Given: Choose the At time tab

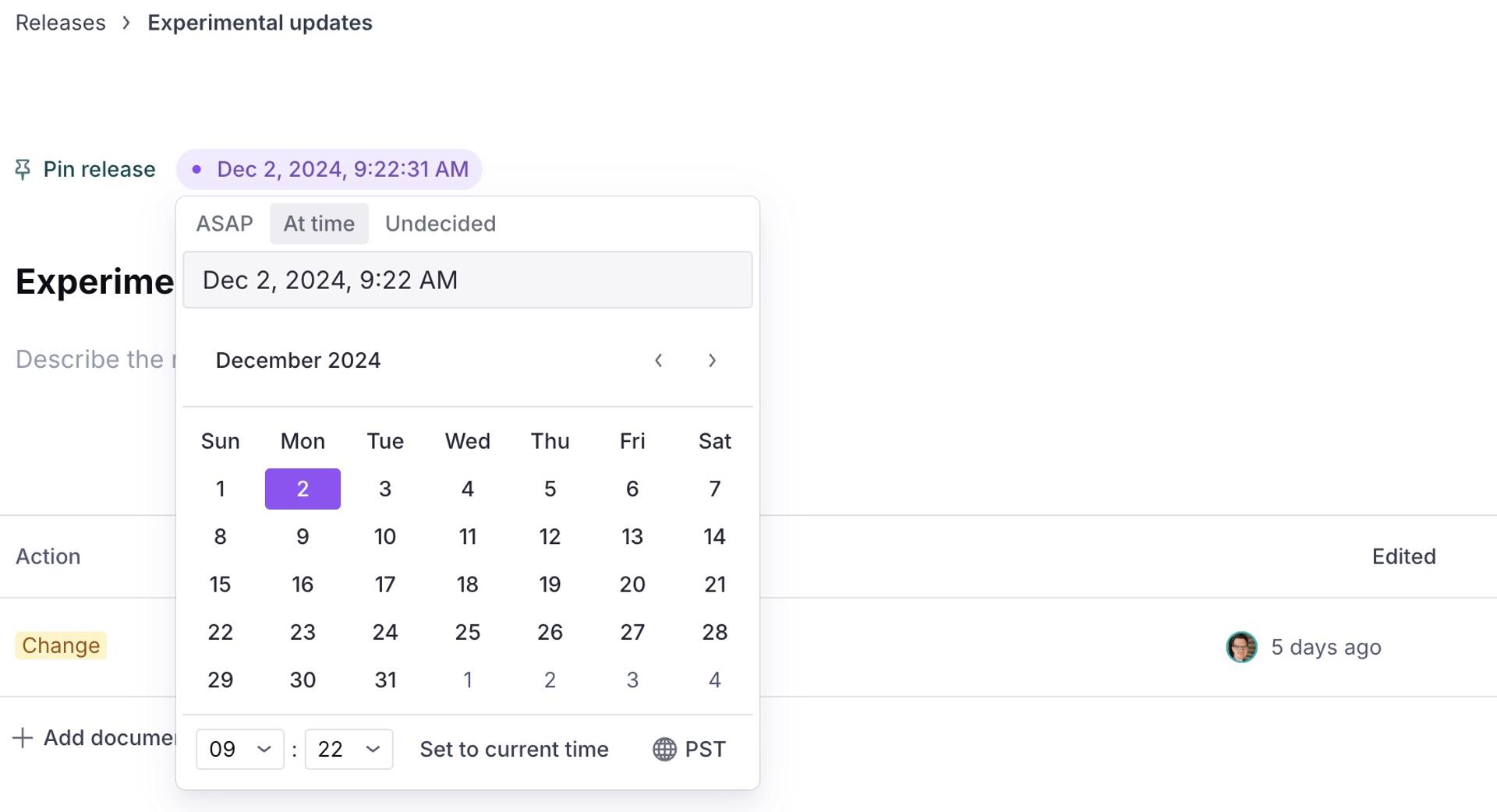Looking at the screenshot, I should [x=319, y=224].
